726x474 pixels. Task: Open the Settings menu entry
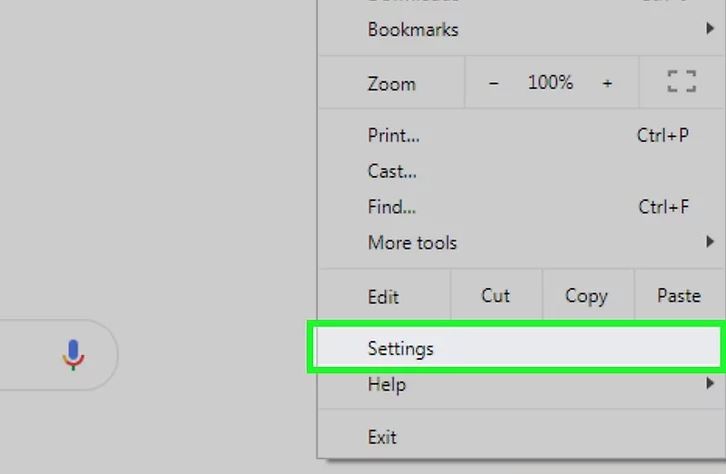point(517,348)
